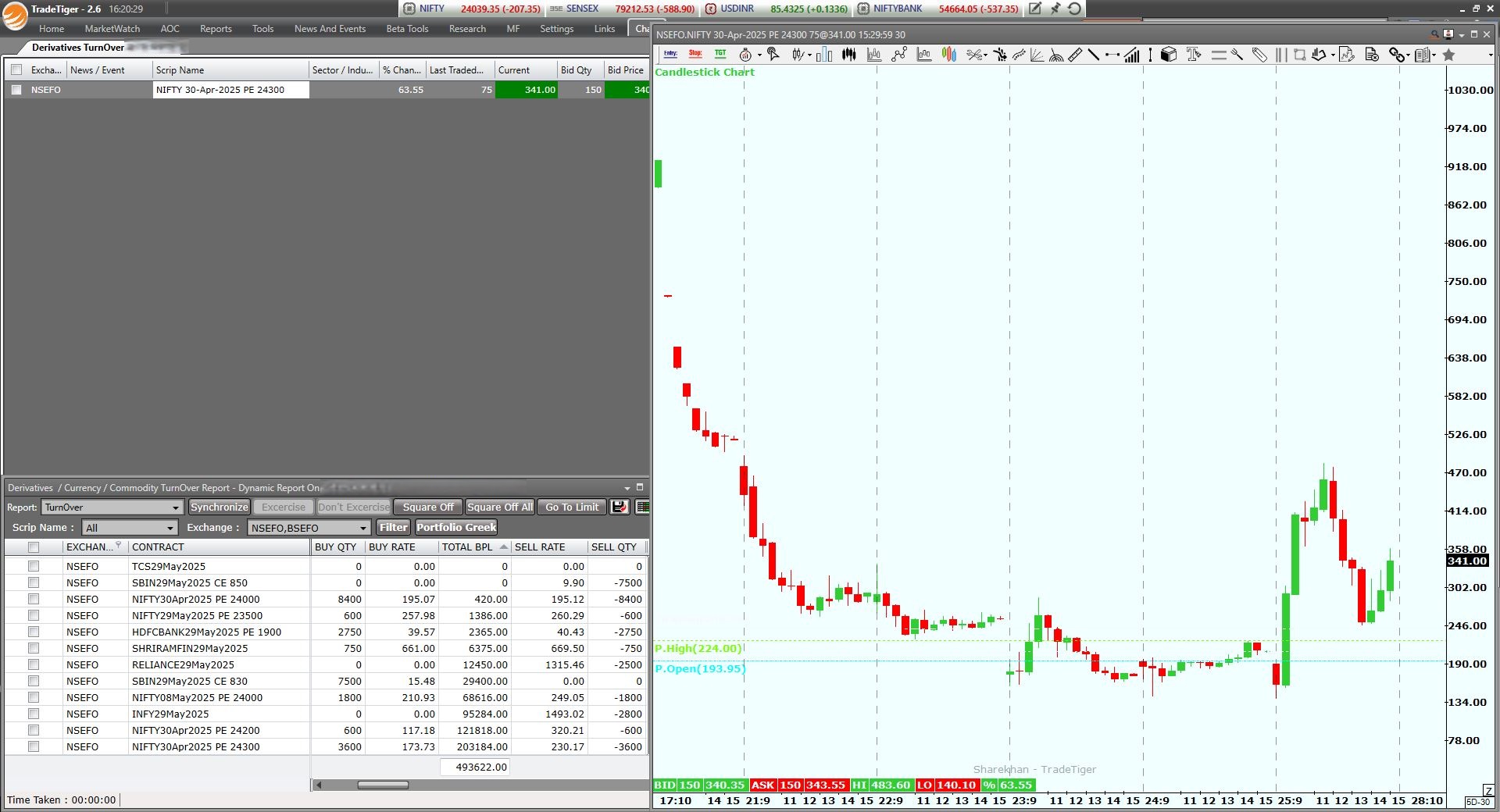Click the refresh icon in the ticker bar
The image size is (1500, 812).
click(x=1075, y=9)
